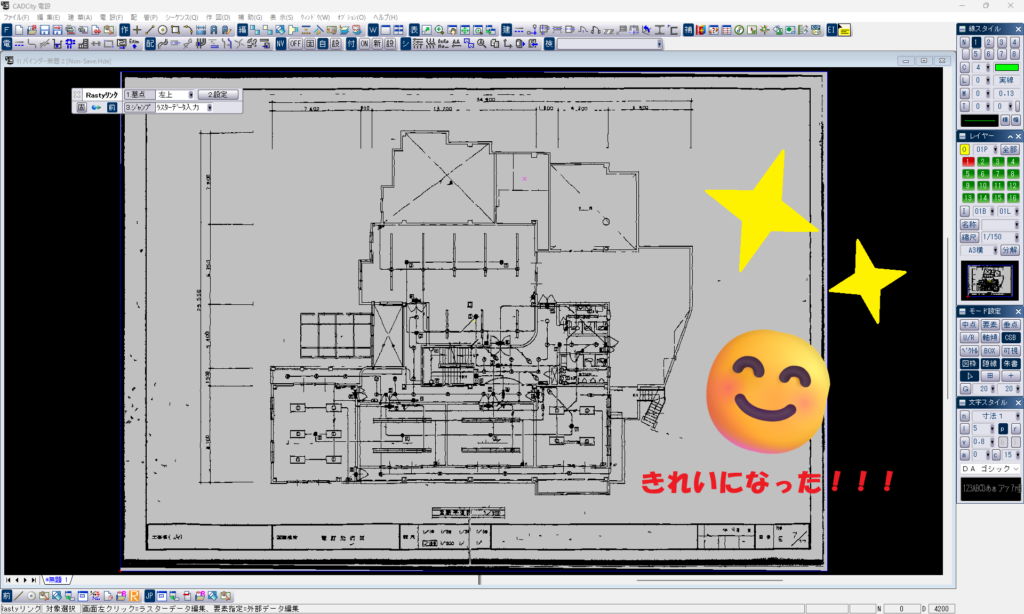Toggle the 要素 snap mode

coord(990,325)
